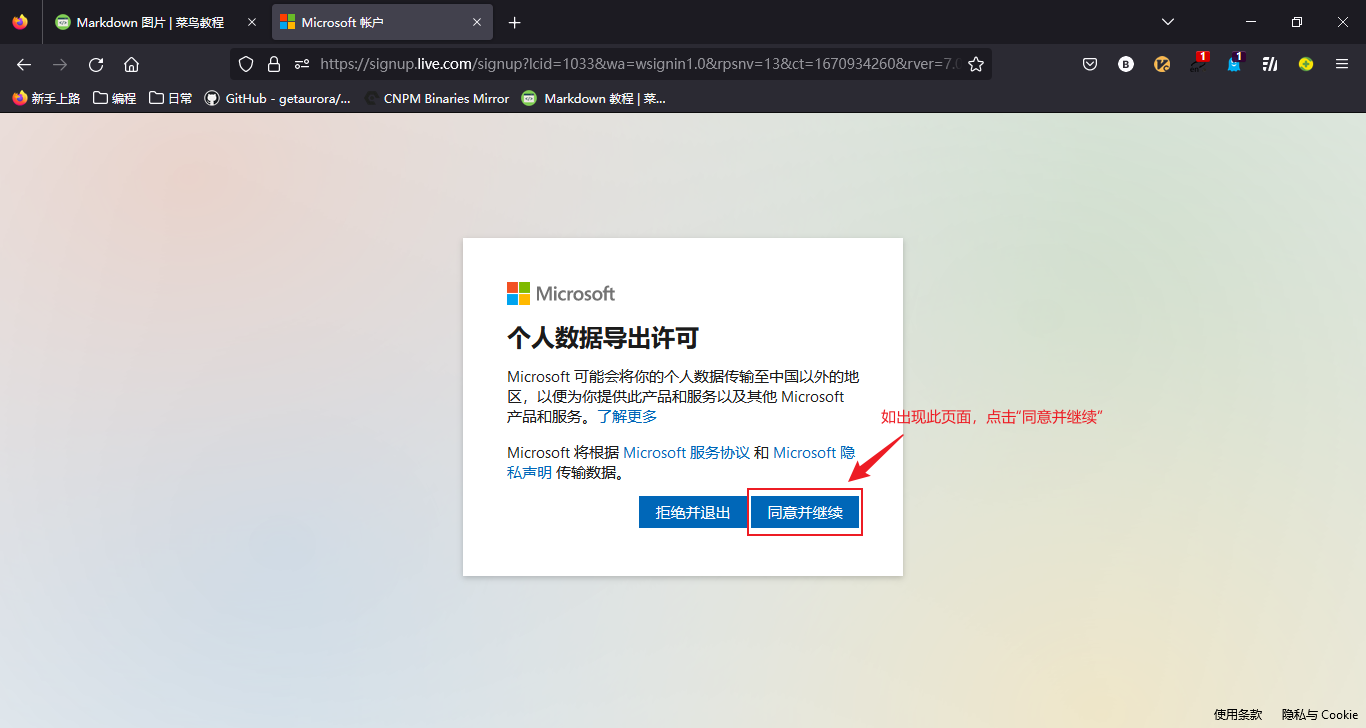
Task: Open the striped bars extension icon
Action: (1270, 64)
